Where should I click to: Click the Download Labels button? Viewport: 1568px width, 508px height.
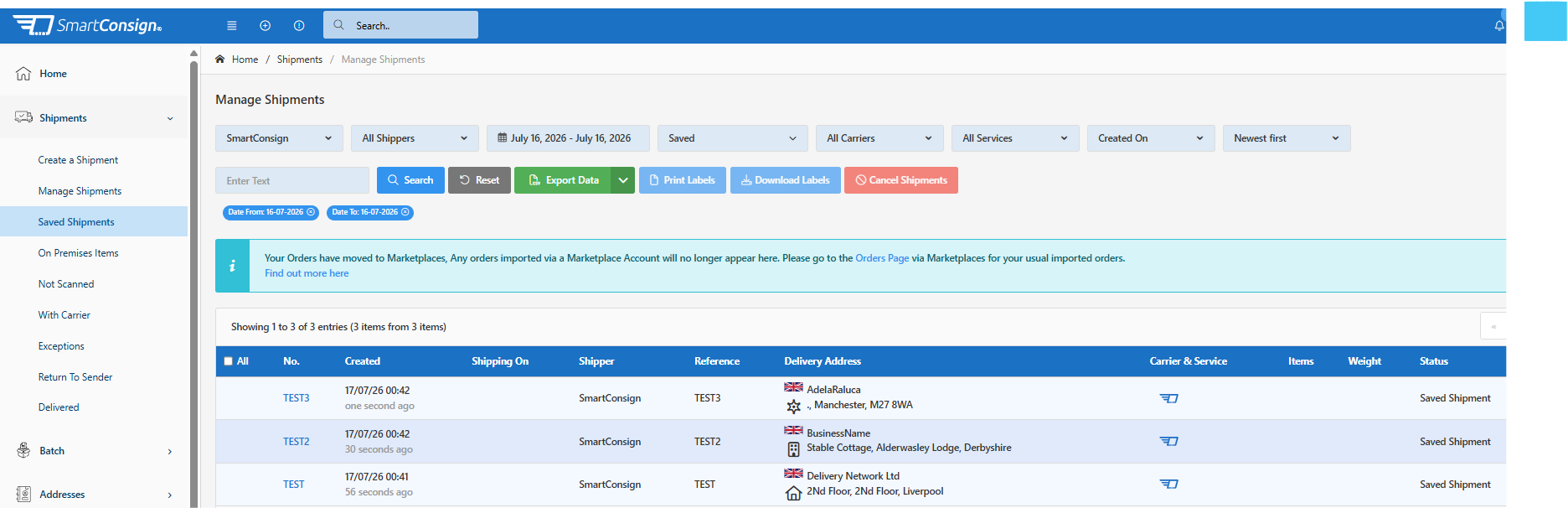[786, 180]
